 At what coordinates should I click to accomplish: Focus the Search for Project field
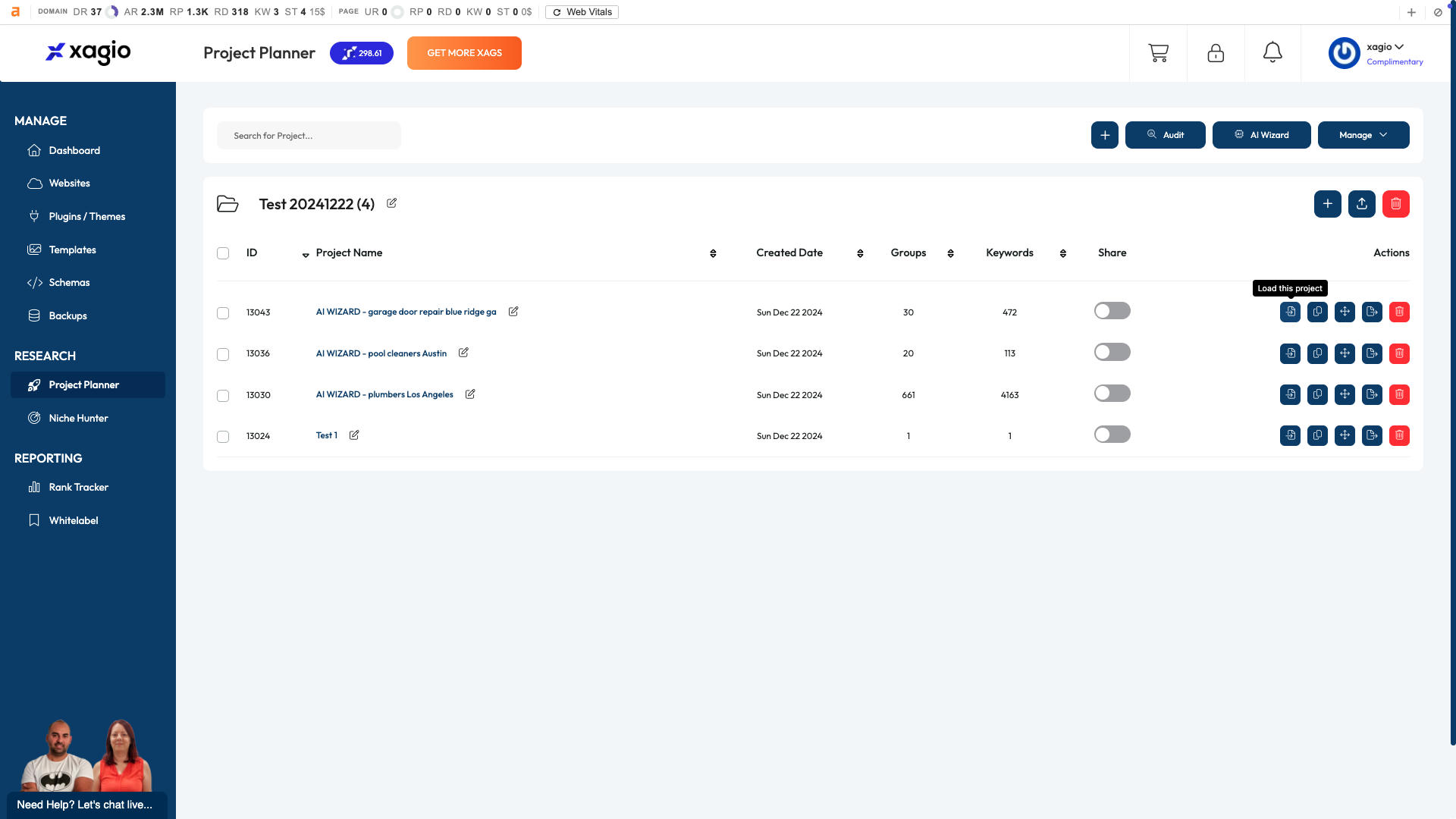click(x=309, y=136)
